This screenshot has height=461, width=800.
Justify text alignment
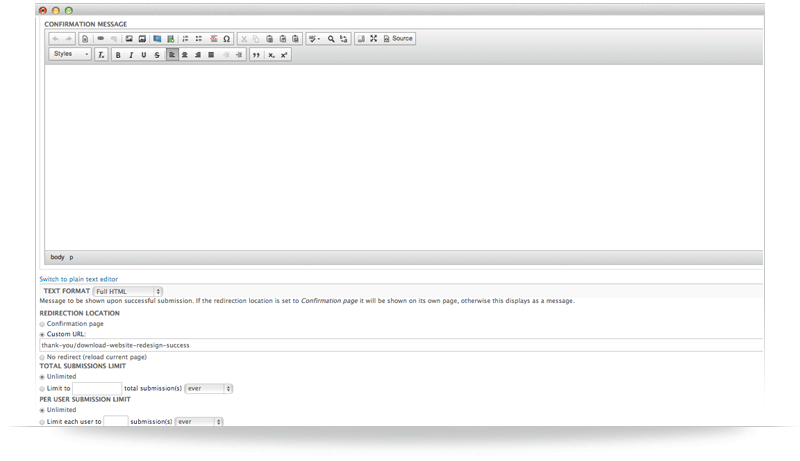[211, 55]
